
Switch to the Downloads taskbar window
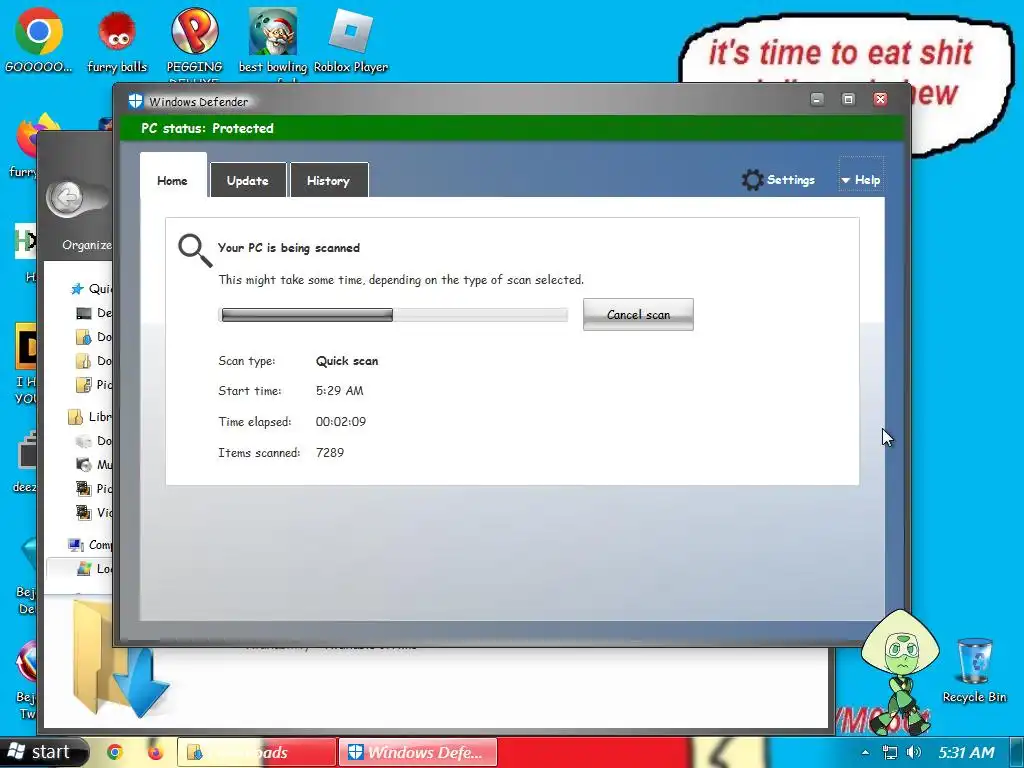tap(257, 752)
